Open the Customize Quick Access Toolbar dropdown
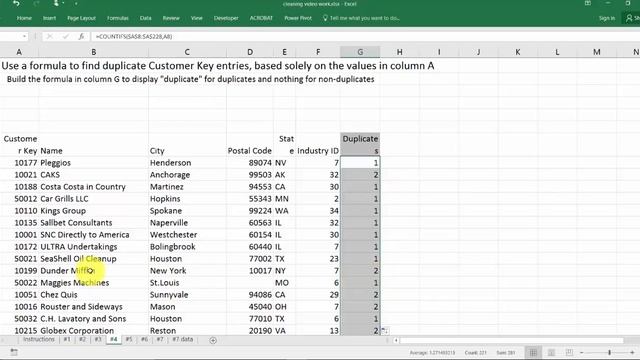640x360 pixels. tap(76, 4)
